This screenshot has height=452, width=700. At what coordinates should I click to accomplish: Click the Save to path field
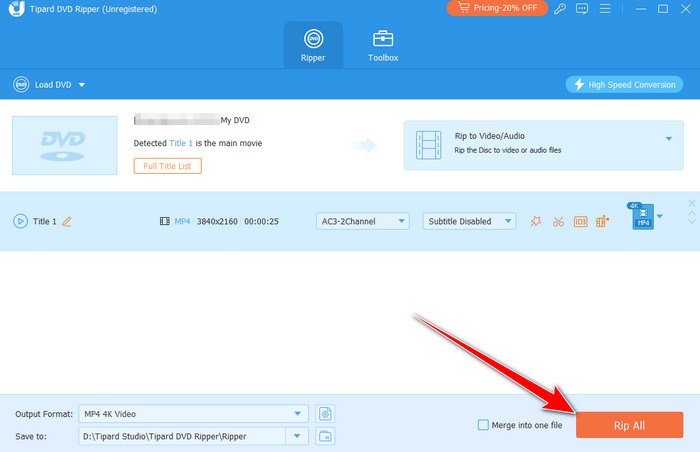[182, 436]
